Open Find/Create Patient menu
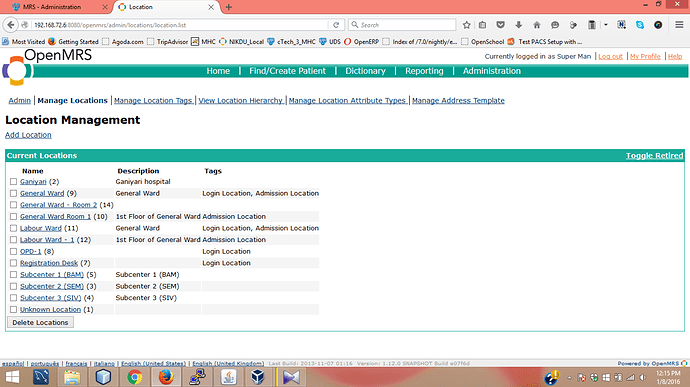690x387 pixels. coord(287,71)
